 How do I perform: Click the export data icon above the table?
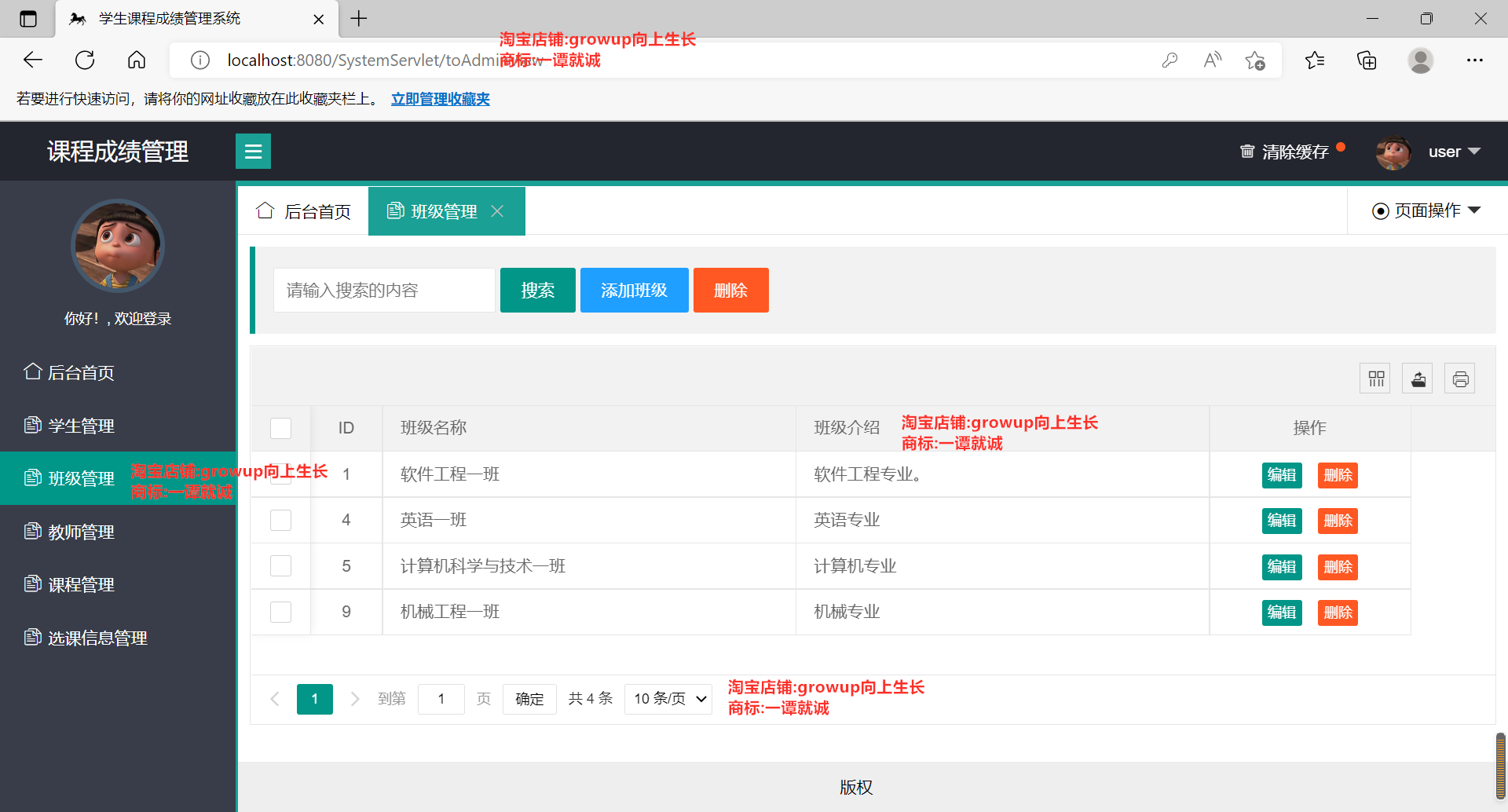point(1417,378)
